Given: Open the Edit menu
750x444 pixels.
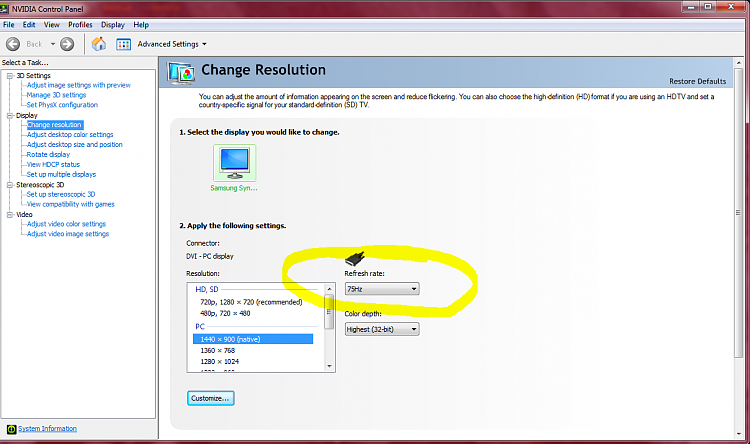Looking at the screenshot, I should (29, 25).
